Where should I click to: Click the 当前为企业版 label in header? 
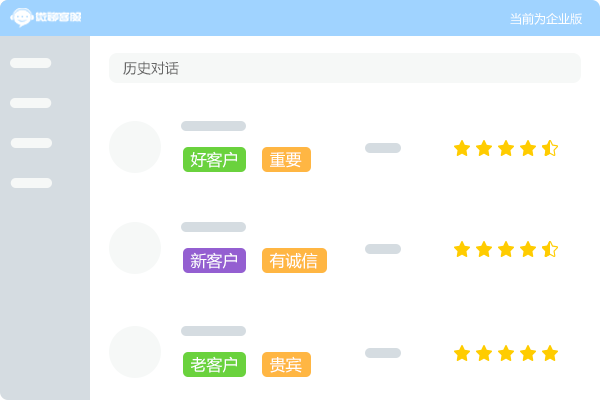click(546, 19)
